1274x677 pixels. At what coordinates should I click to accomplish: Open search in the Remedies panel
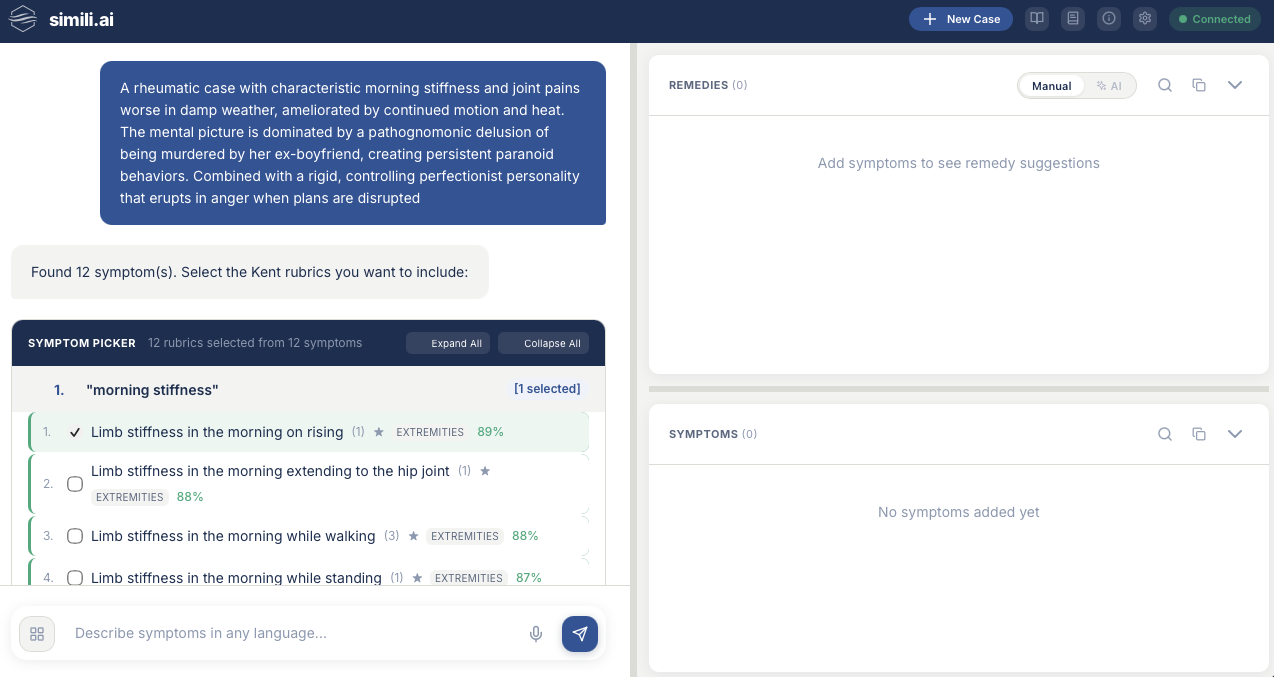[1164, 85]
